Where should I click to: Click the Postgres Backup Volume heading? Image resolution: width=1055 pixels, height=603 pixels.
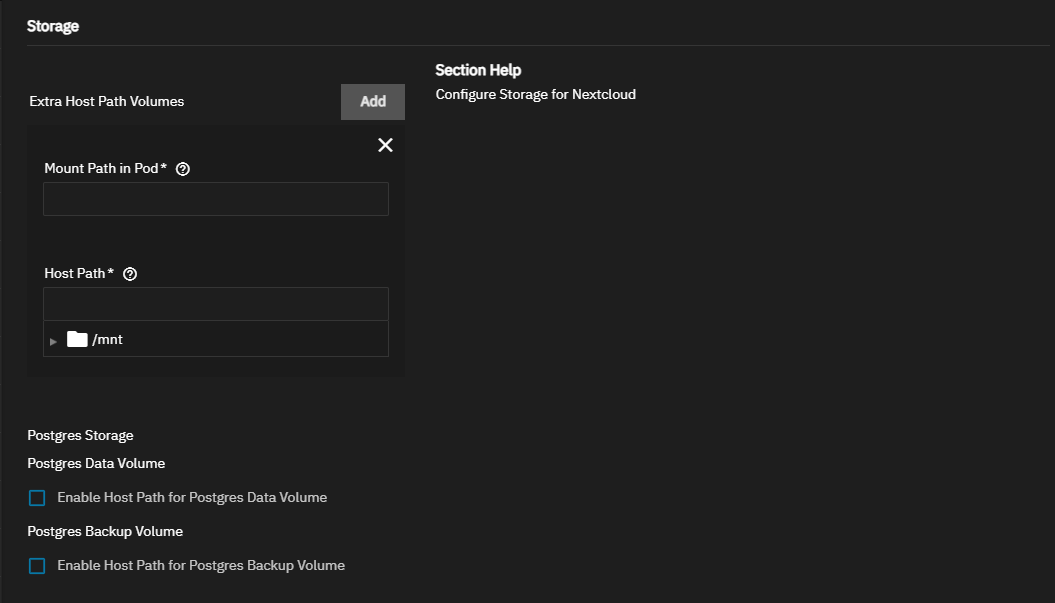pyautogui.click(x=105, y=532)
